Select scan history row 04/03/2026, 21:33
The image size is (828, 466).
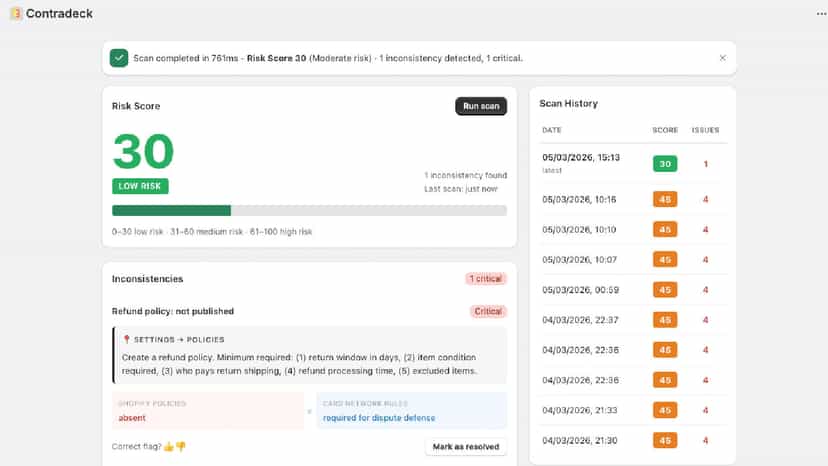point(633,410)
